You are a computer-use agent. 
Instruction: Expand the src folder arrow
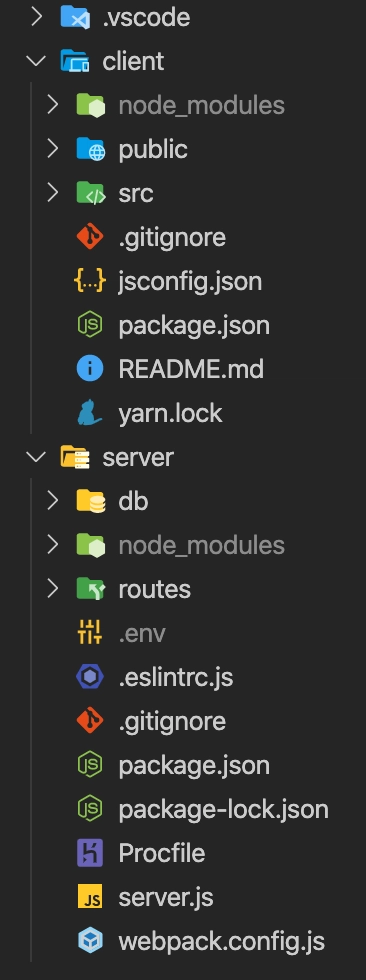click(52, 193)
